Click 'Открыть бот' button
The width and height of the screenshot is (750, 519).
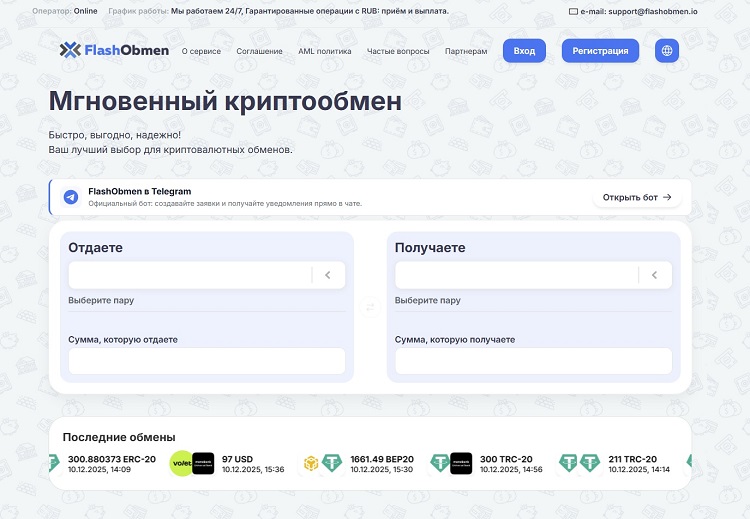click(x=637, y=197)
